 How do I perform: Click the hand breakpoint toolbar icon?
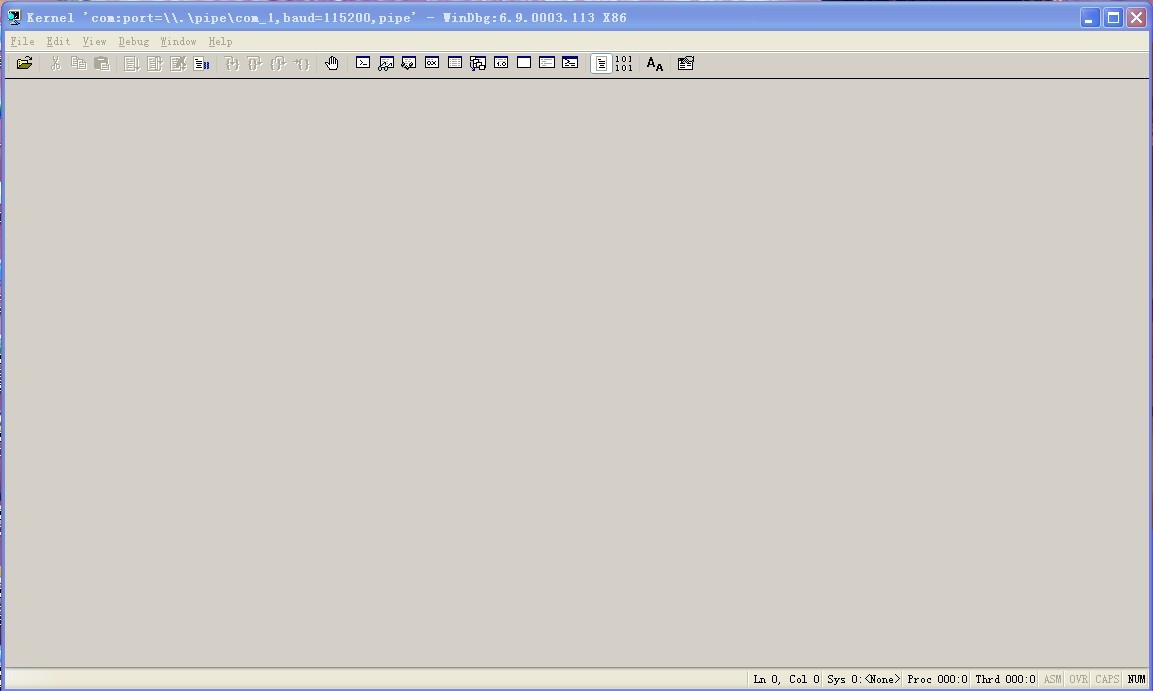[x=332, y=63]
